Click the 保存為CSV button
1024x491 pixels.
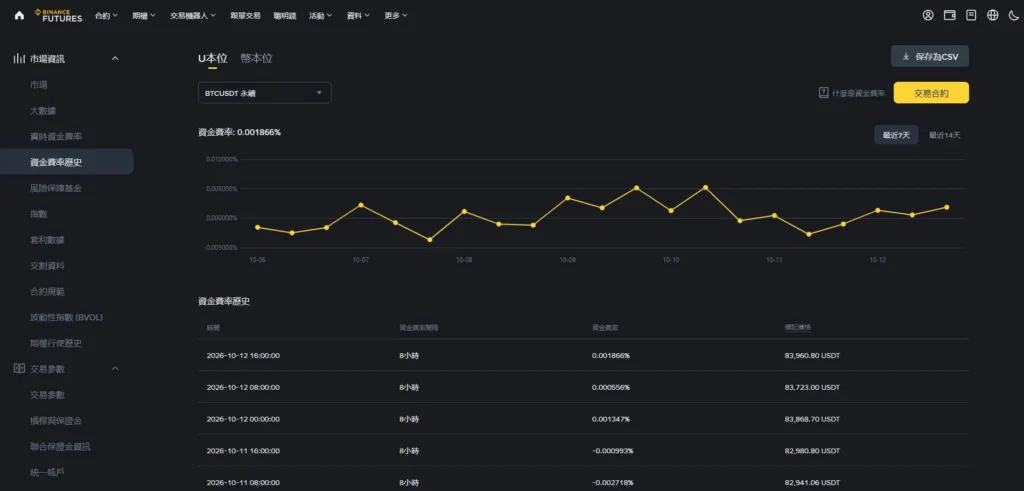coord(929,57)
